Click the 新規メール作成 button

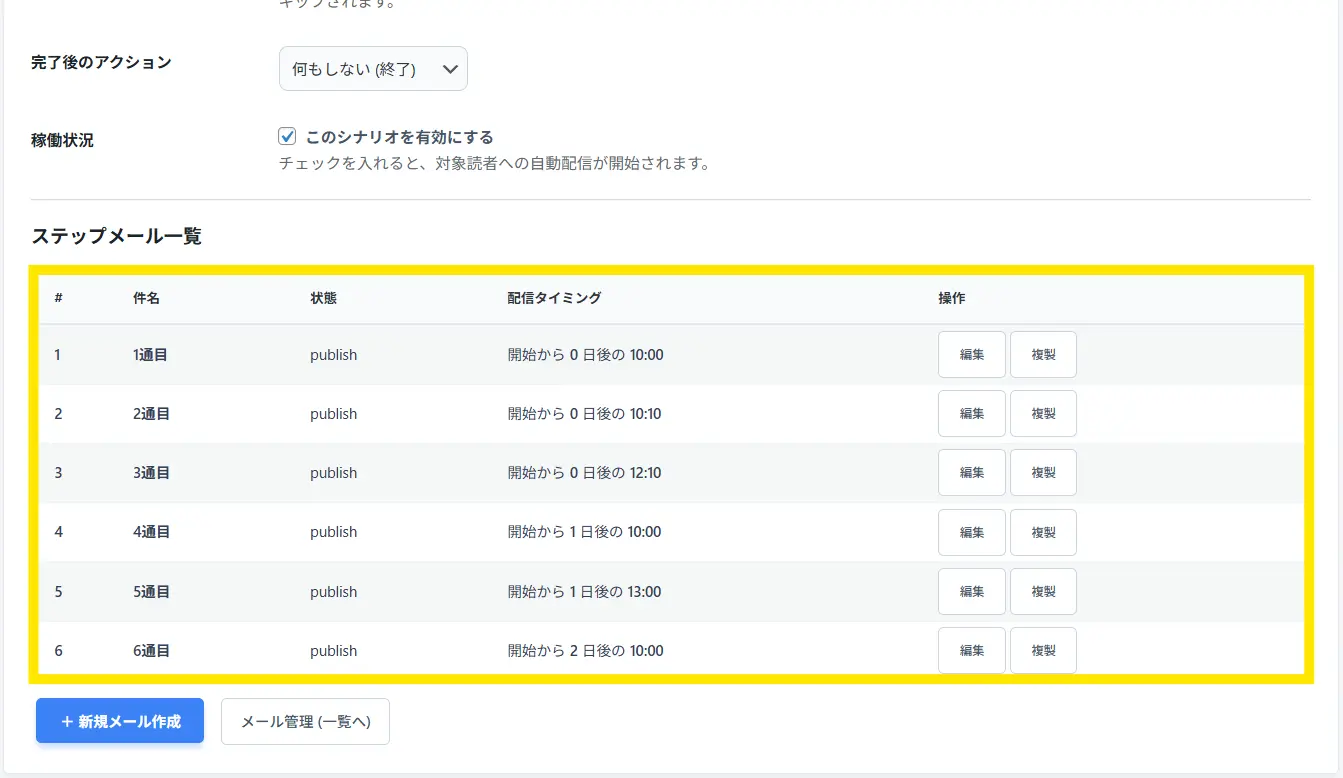point(120,721)
